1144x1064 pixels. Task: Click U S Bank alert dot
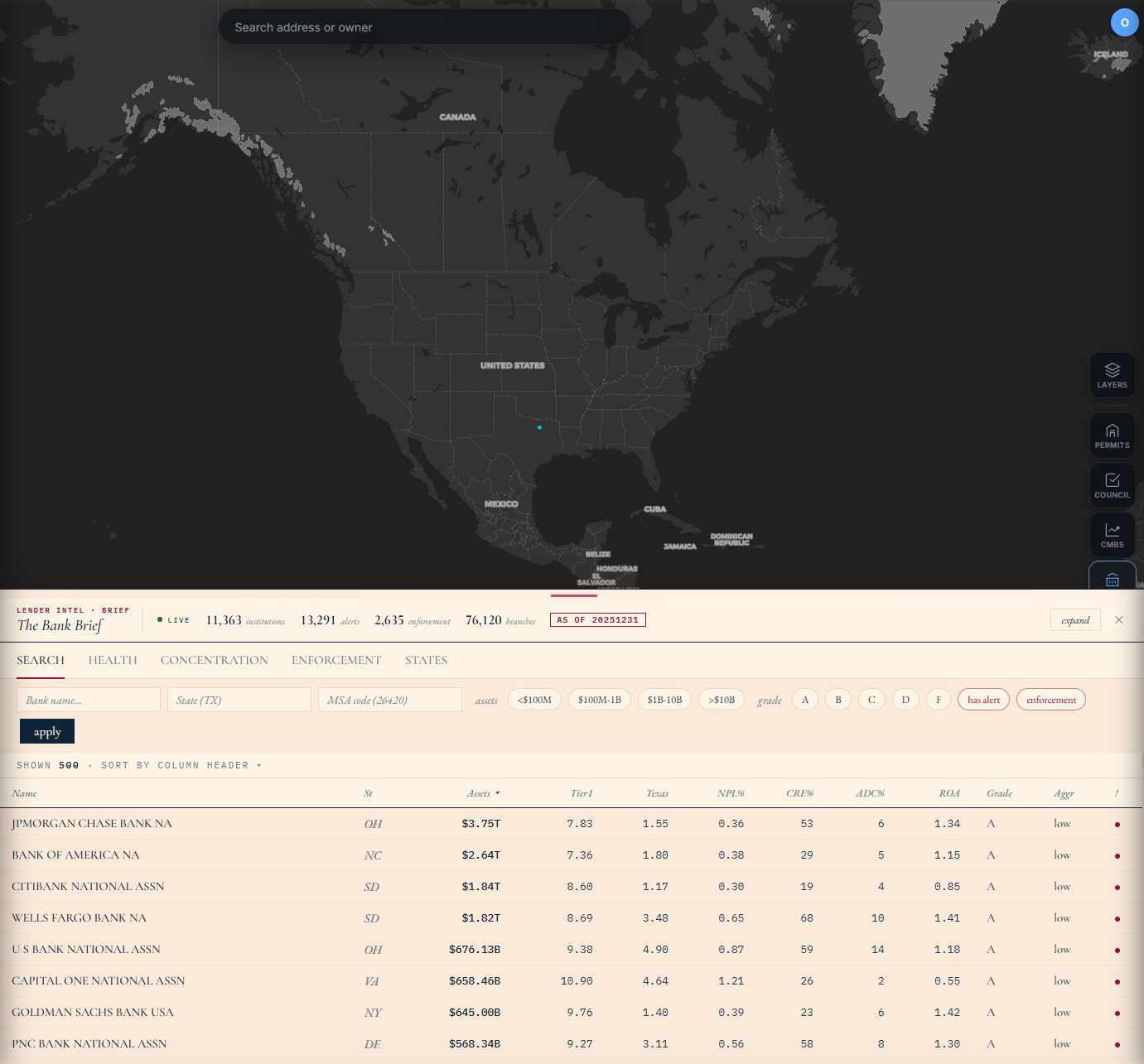point(1117,951)
